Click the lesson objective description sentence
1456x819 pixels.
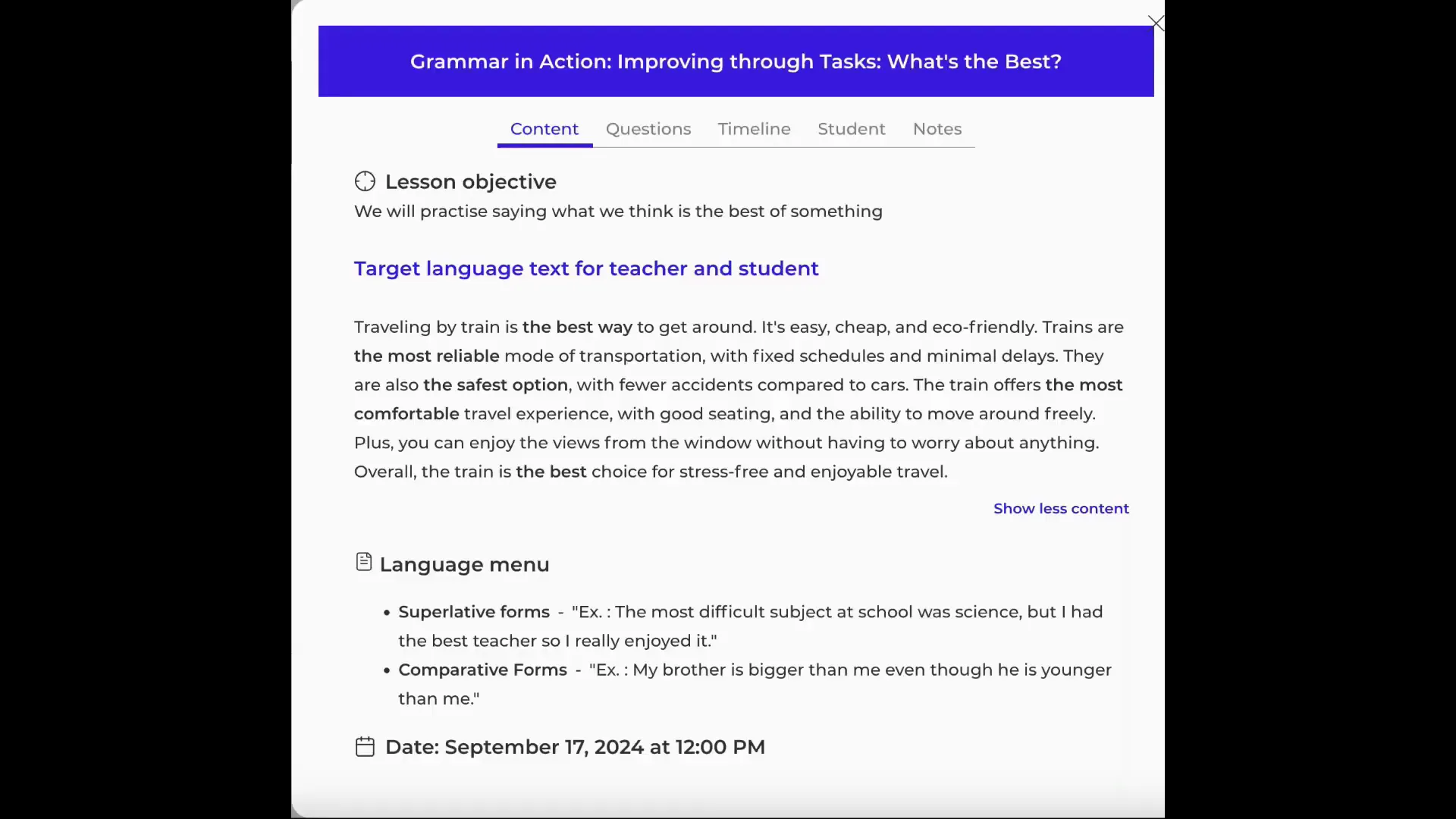(617, 212)
